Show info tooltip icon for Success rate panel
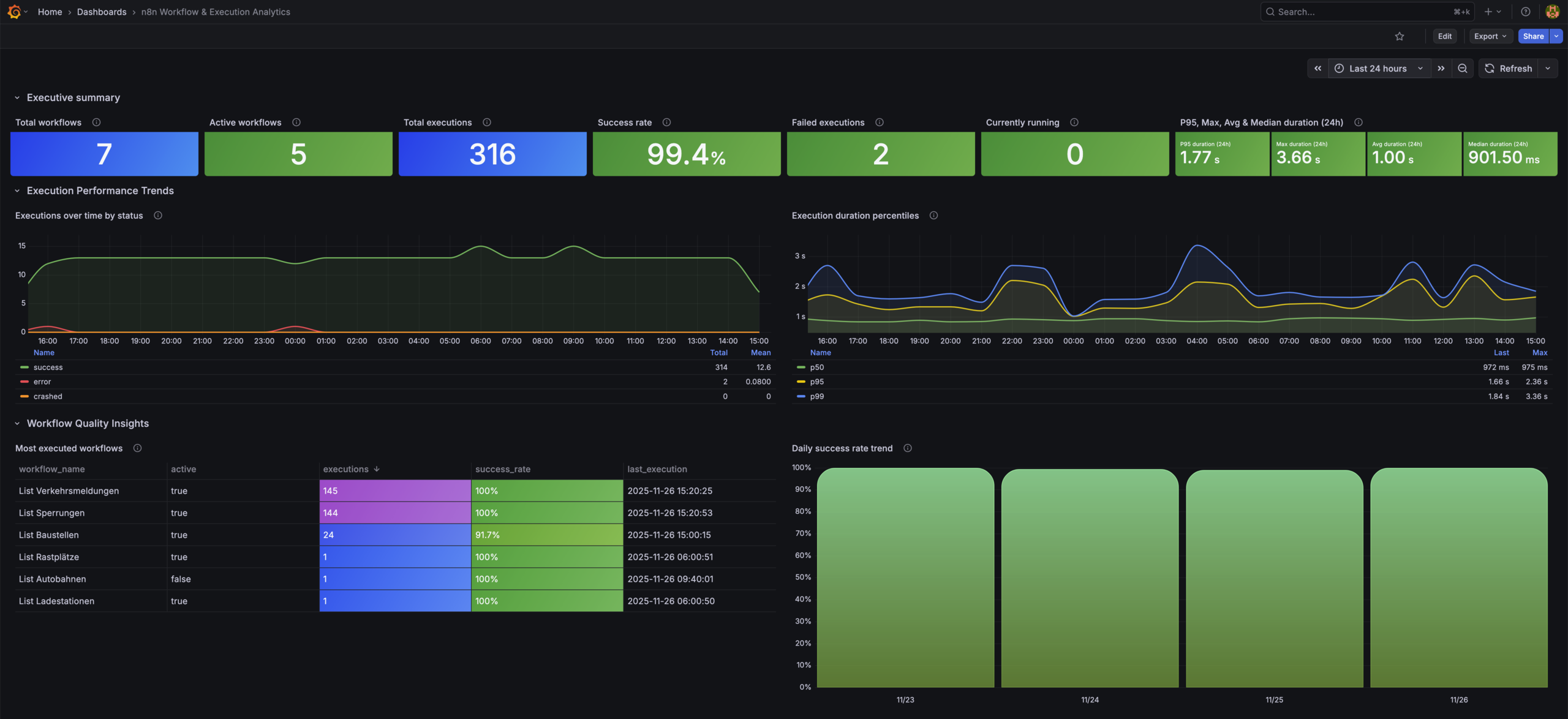Viewport: 1568px width, 719px height. (x=667, y=122)
